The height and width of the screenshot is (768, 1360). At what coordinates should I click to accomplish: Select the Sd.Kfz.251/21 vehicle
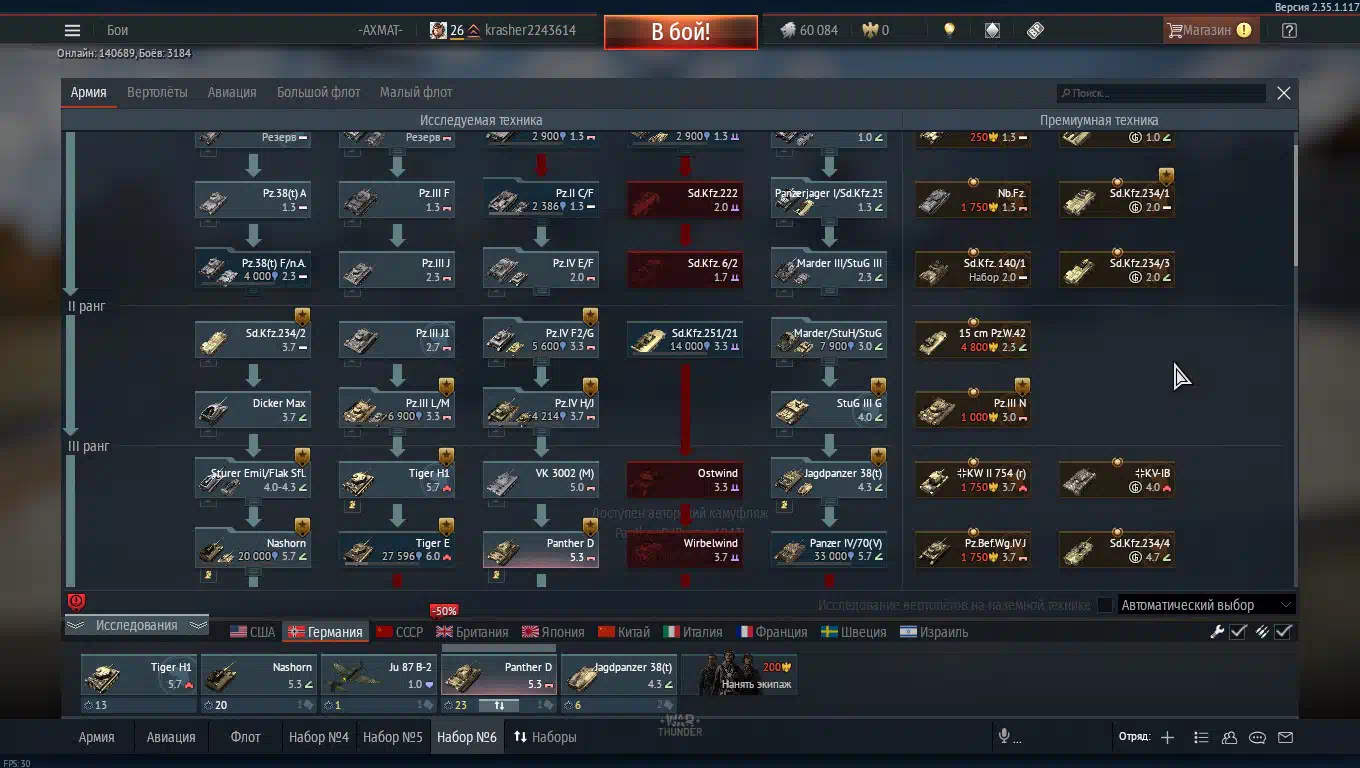(x=685, y=339)
